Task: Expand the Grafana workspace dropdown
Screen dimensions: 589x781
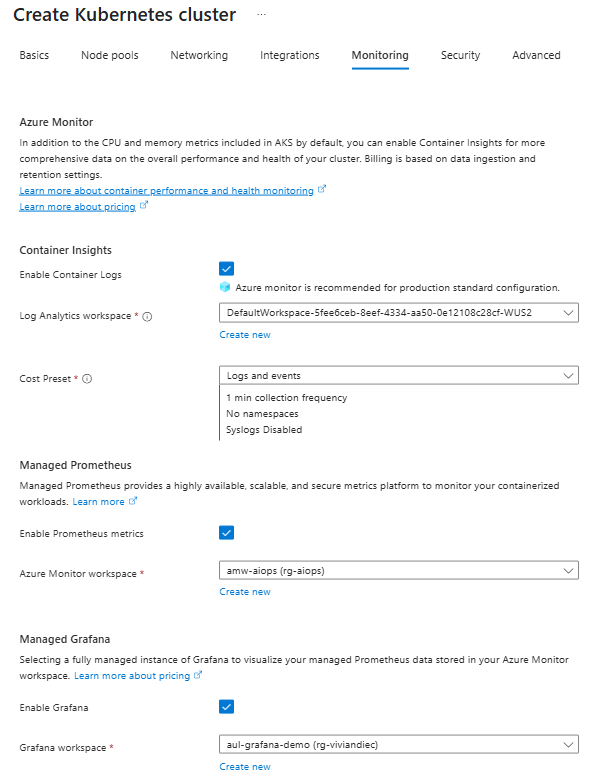Action: coord(399,744)
